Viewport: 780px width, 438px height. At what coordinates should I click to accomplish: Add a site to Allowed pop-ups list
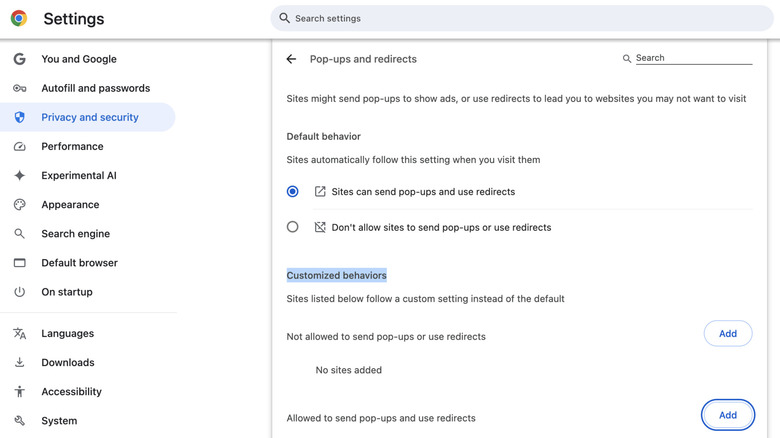(727, 415)
